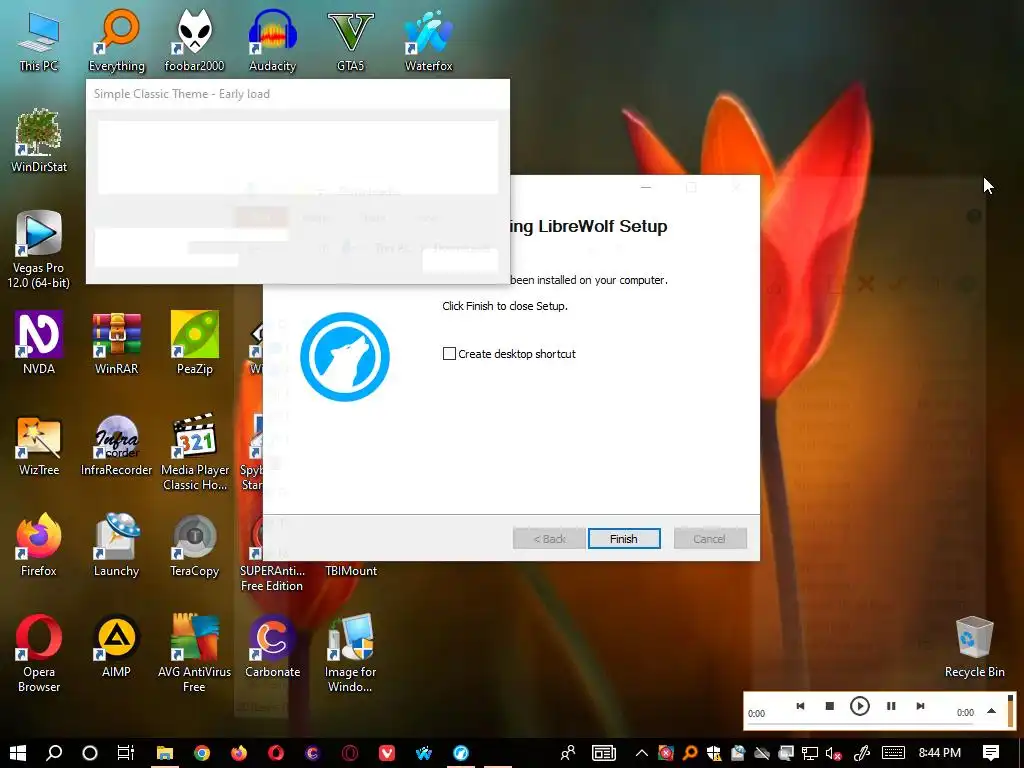Tick the Create desktop shortcut checkbox

[x=449, y=354]
